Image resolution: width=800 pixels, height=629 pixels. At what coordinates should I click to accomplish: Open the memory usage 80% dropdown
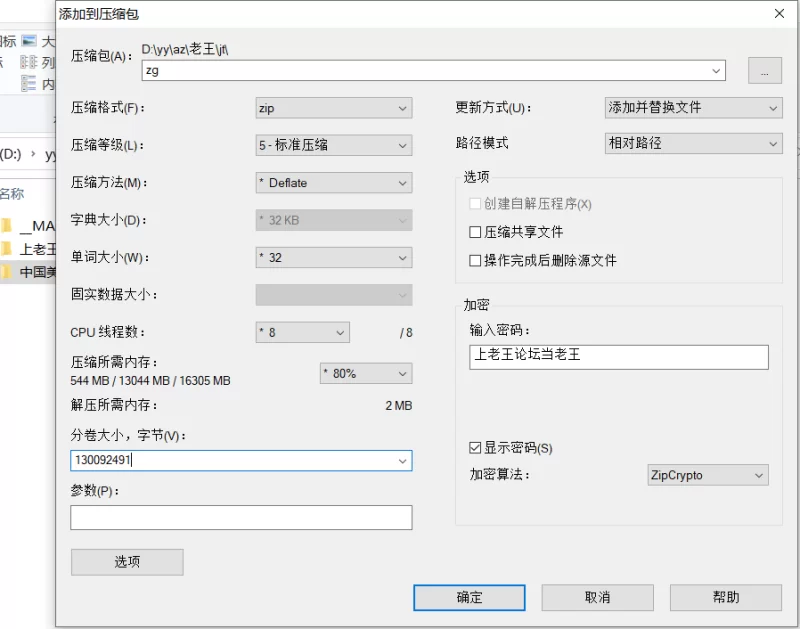[366, 373]
